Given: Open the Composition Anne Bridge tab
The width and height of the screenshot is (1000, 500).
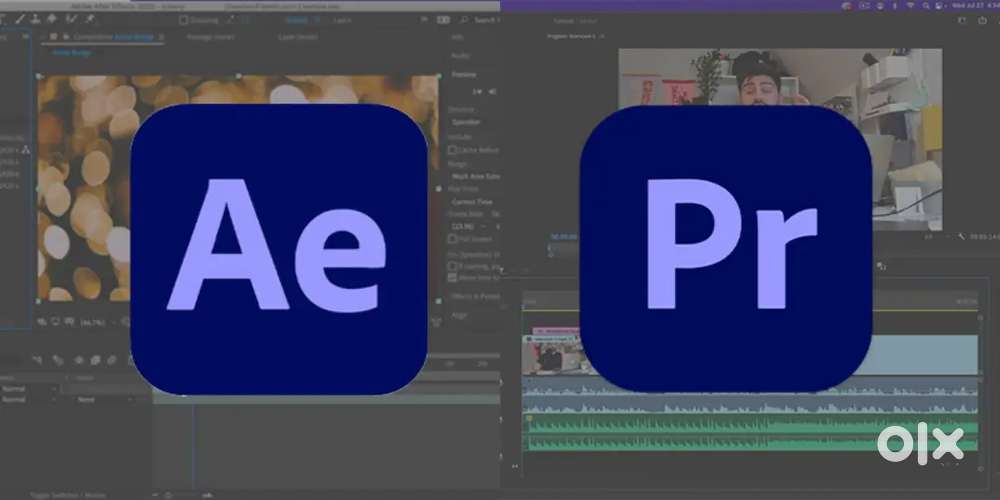Looking at the screenshot, I should pyautogui.click(x=114, y=37).
